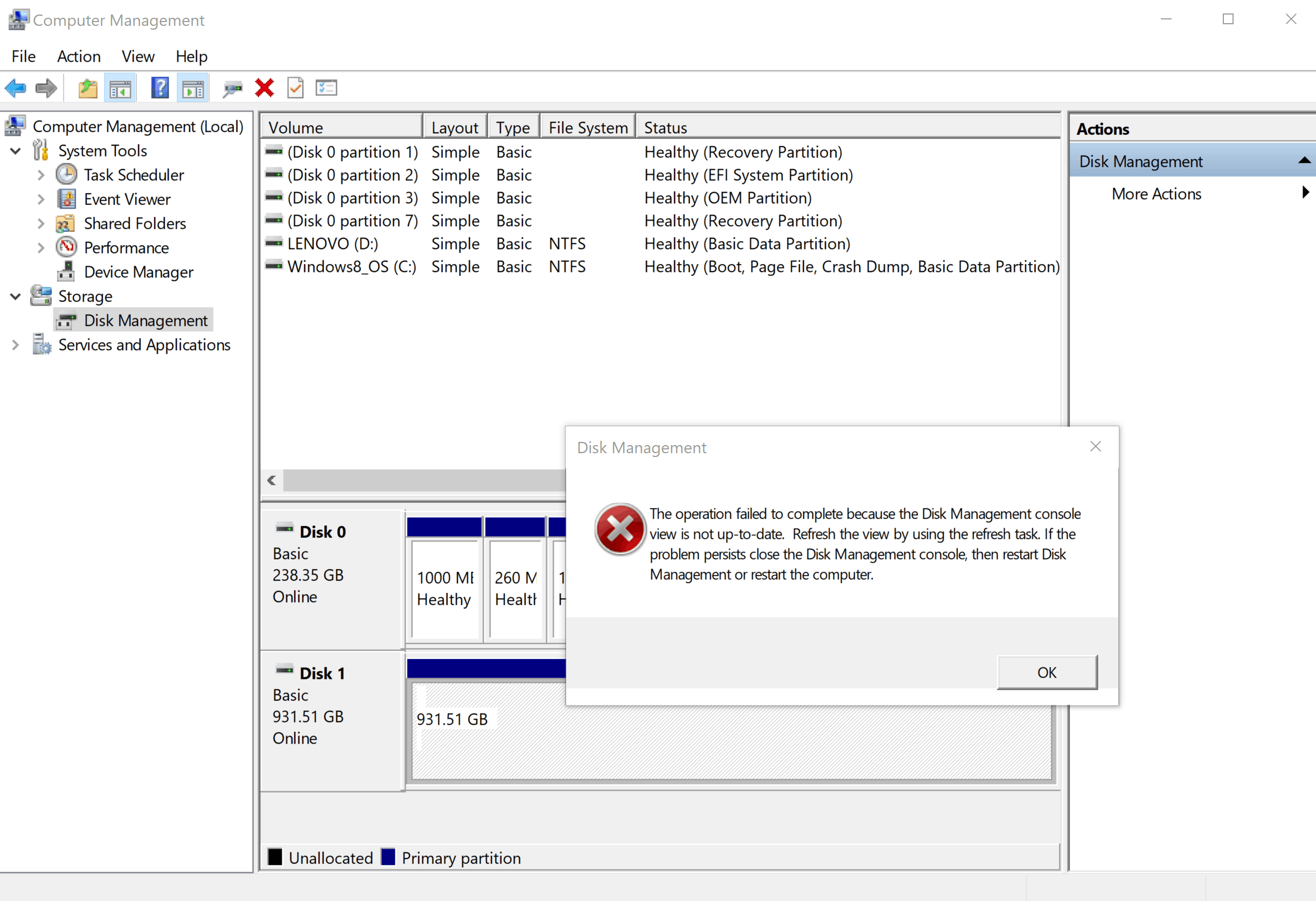Screen dimensions: 1316x901
Task: Click the Forward arrow toolbar icon
Action: [46, 88]
